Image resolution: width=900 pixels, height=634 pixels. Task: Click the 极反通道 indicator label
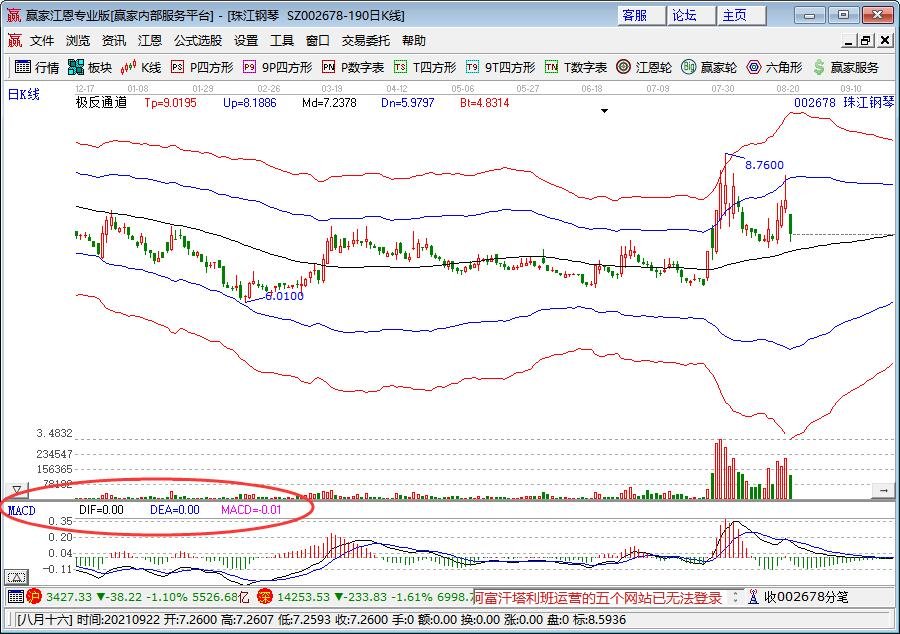[101, 103]
